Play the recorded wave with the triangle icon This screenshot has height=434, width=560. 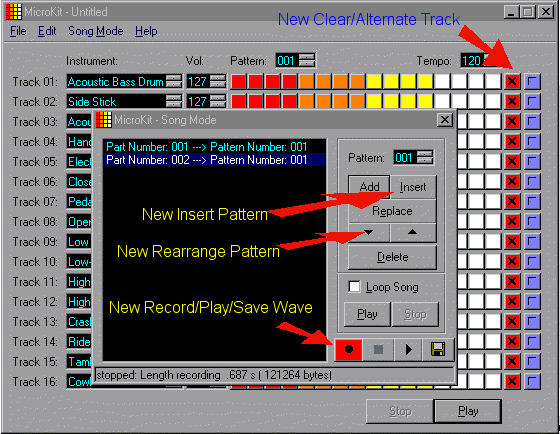408,349
